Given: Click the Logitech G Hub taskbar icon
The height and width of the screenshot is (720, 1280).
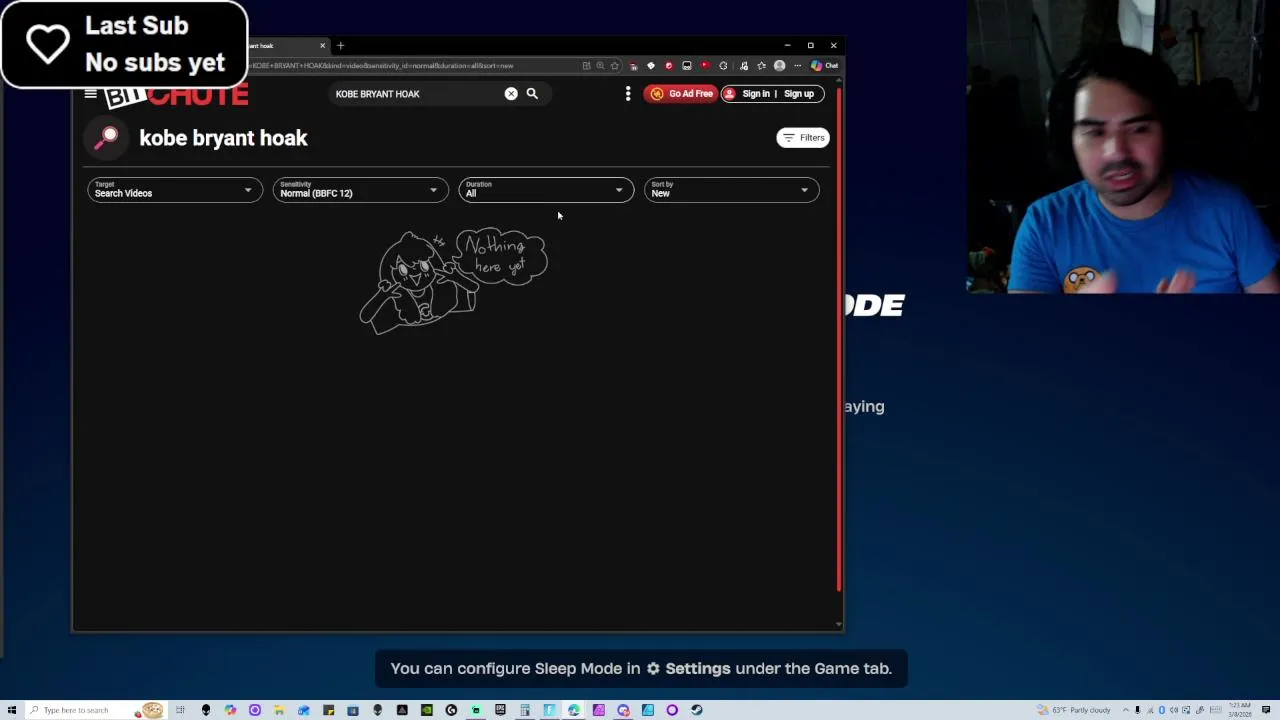Looking at the screenshot, I should (451, 710).
